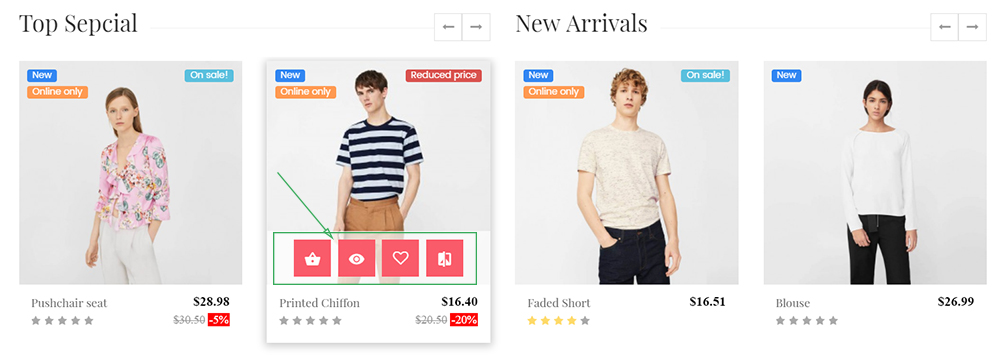
Task: Open the Faded Short product title
Action: point(559,303)
